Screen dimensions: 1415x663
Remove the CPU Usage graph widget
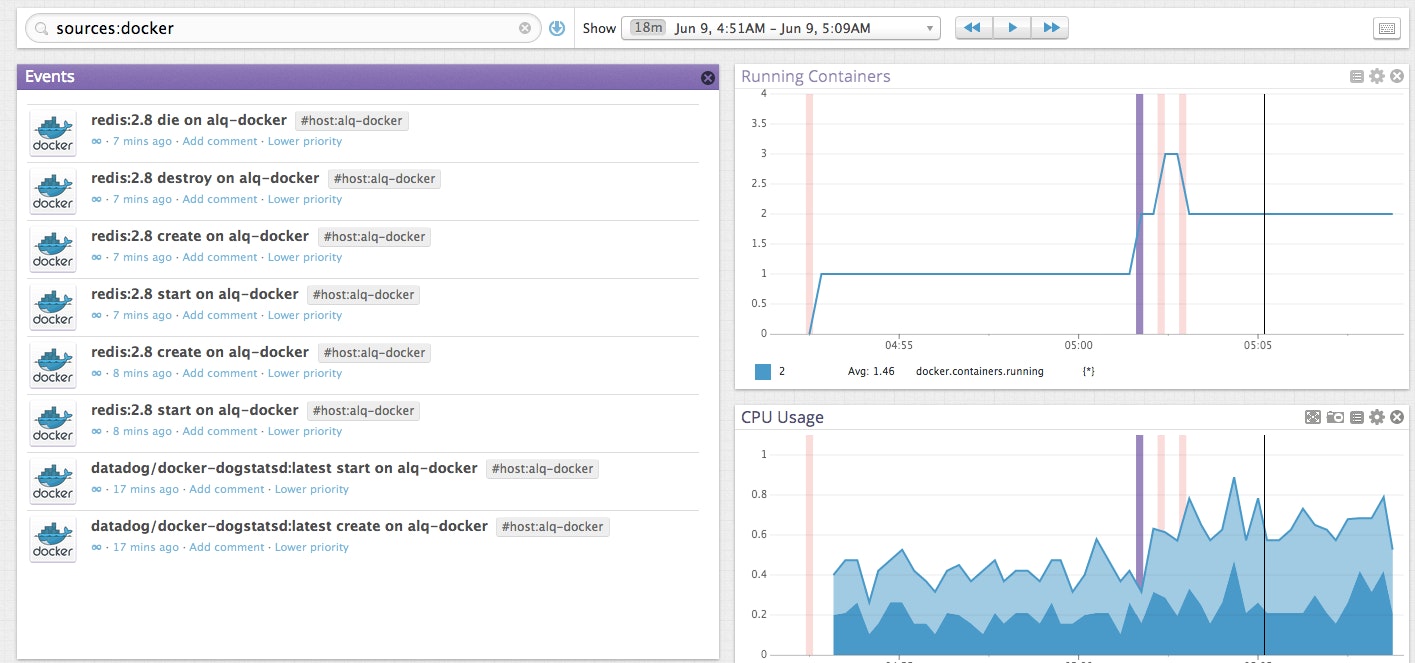coord(1397,417)
